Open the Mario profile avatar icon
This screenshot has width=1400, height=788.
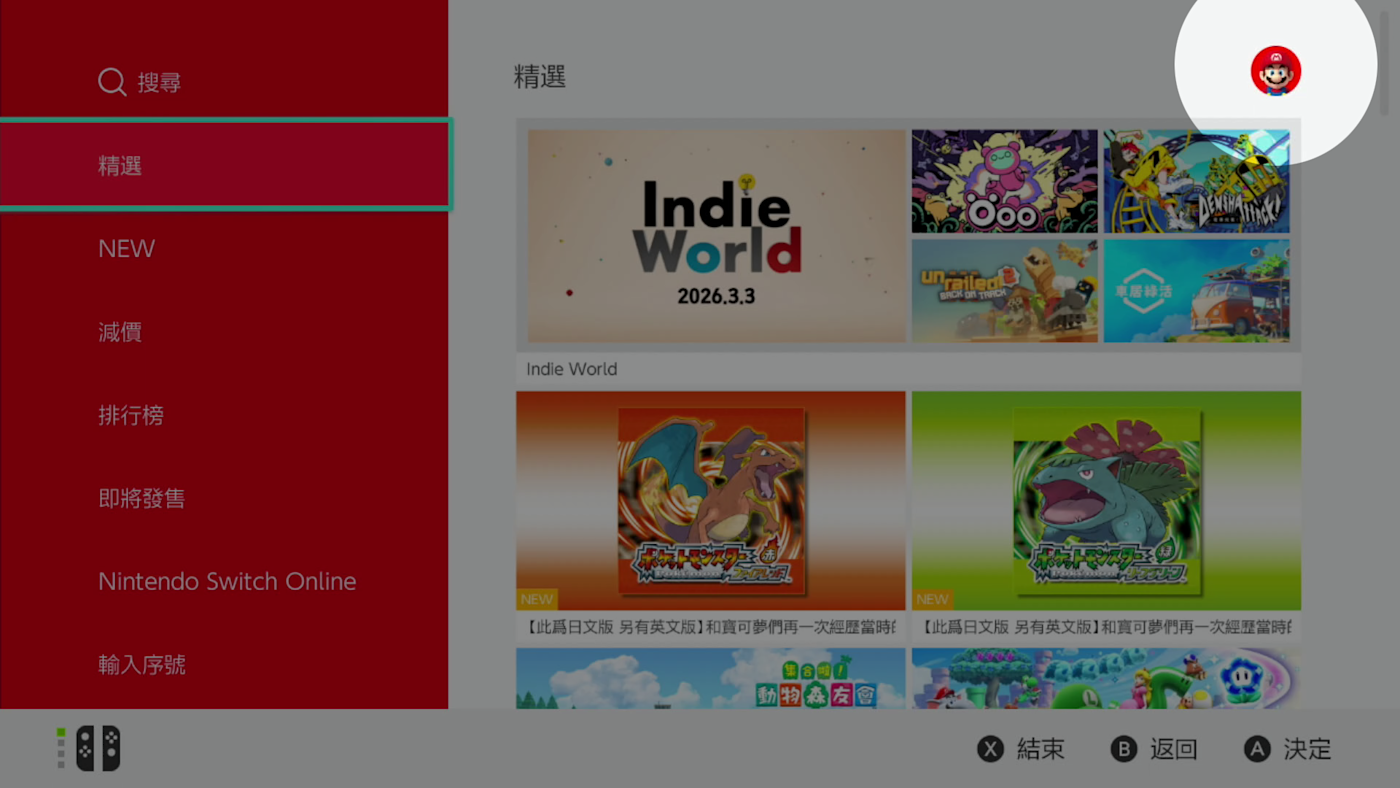pos(1275,70)
